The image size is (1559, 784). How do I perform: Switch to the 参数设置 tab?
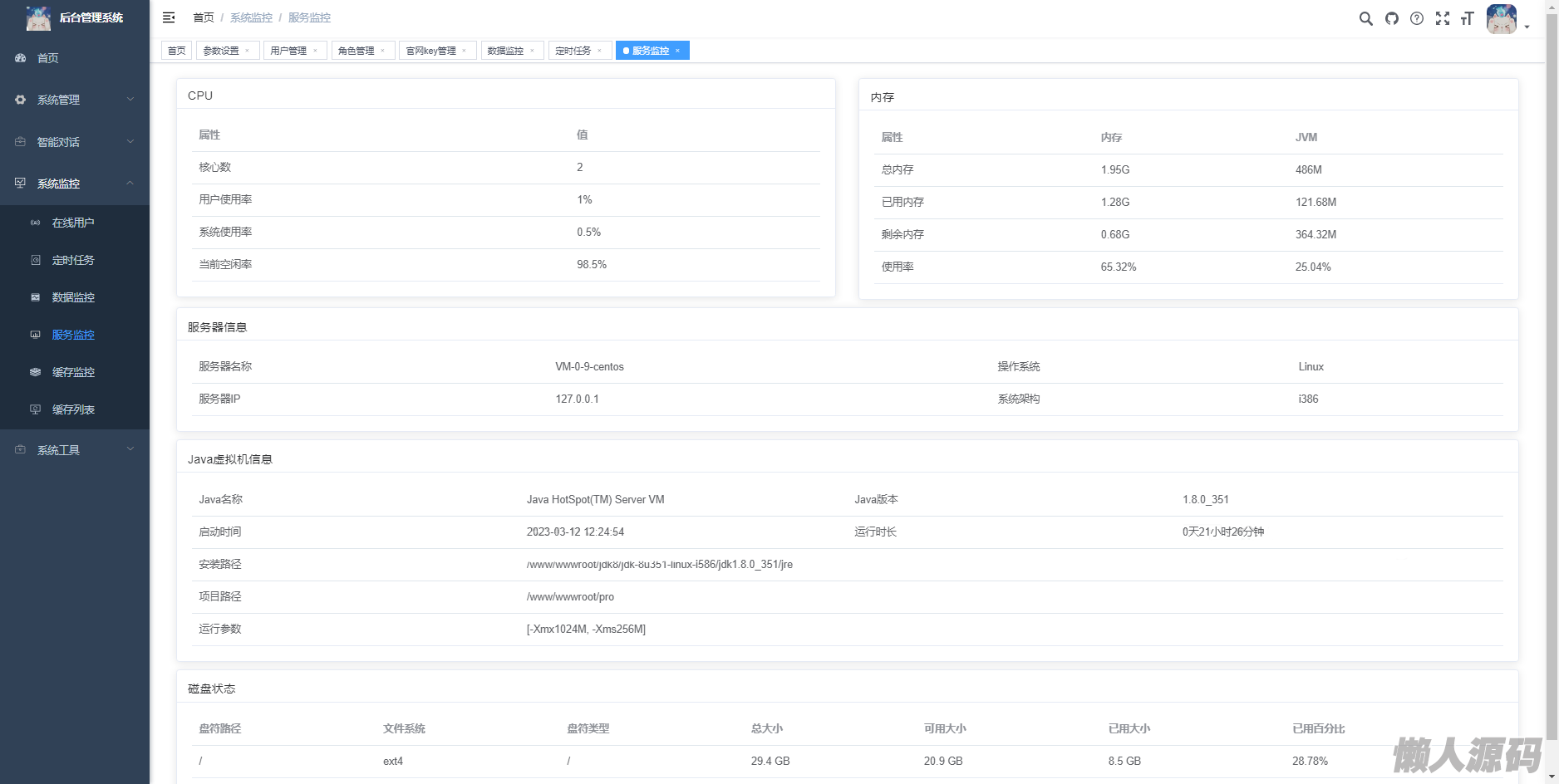221,51
